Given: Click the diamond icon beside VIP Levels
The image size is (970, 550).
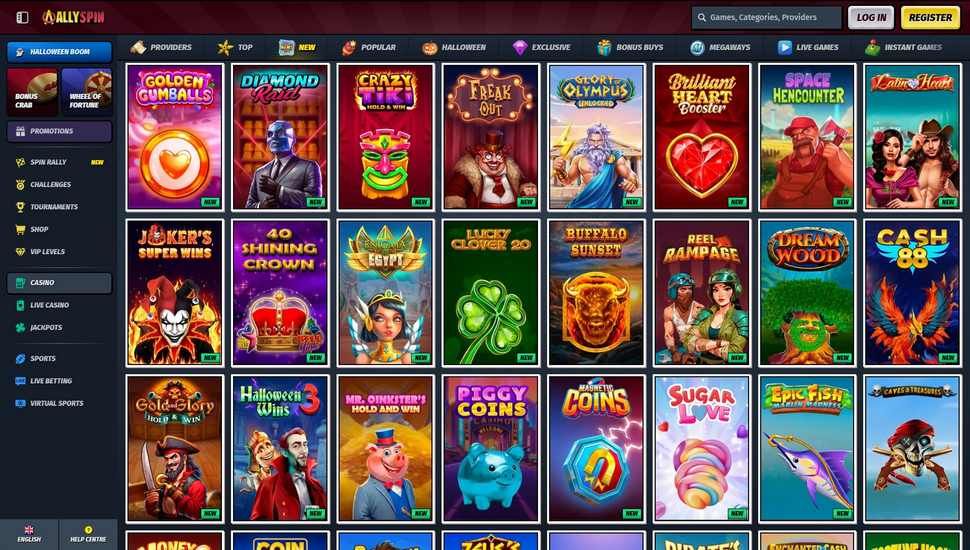Looking at the screenshot, I should coord(20,251).
